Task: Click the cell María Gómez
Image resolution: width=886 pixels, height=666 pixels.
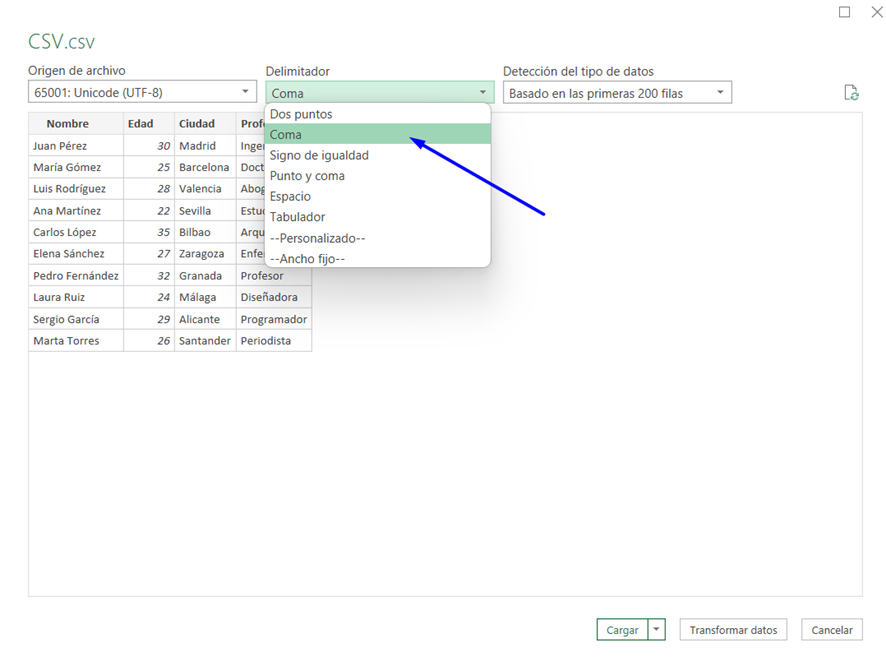Action: click(x=76, y=167)
